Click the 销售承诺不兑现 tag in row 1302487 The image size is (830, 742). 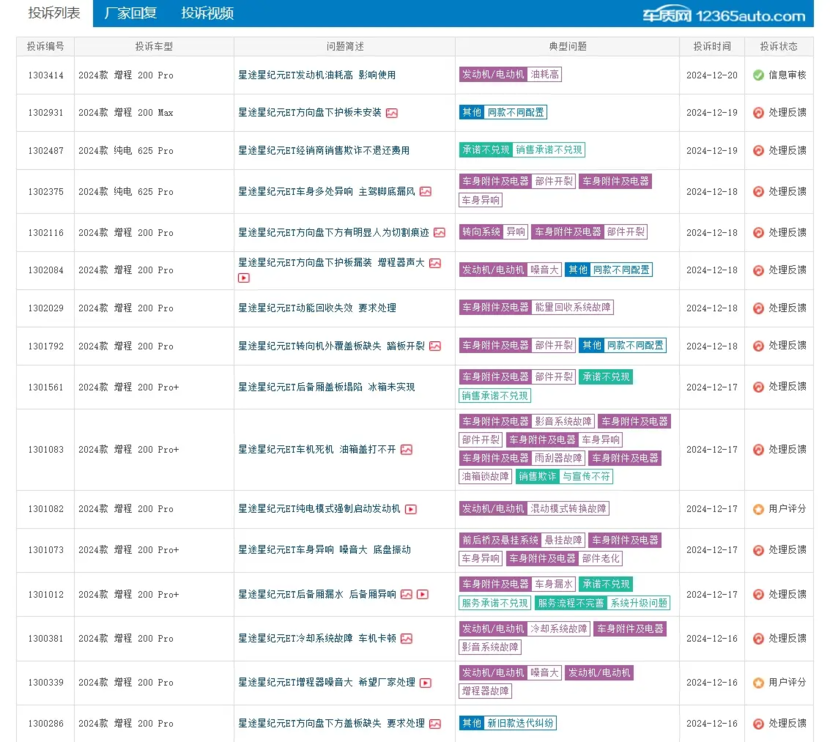click(x=549, y=150)
